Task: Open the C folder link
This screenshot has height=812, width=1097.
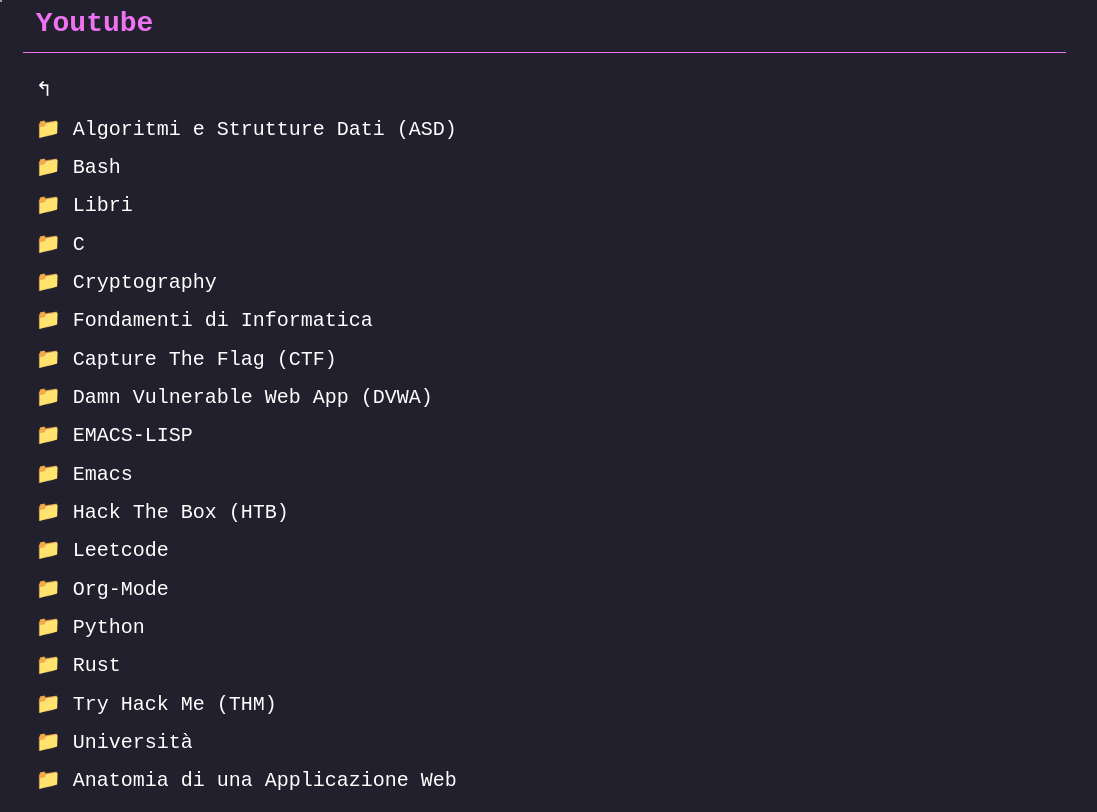Action: pyautogui.click(x=78, y=244)
